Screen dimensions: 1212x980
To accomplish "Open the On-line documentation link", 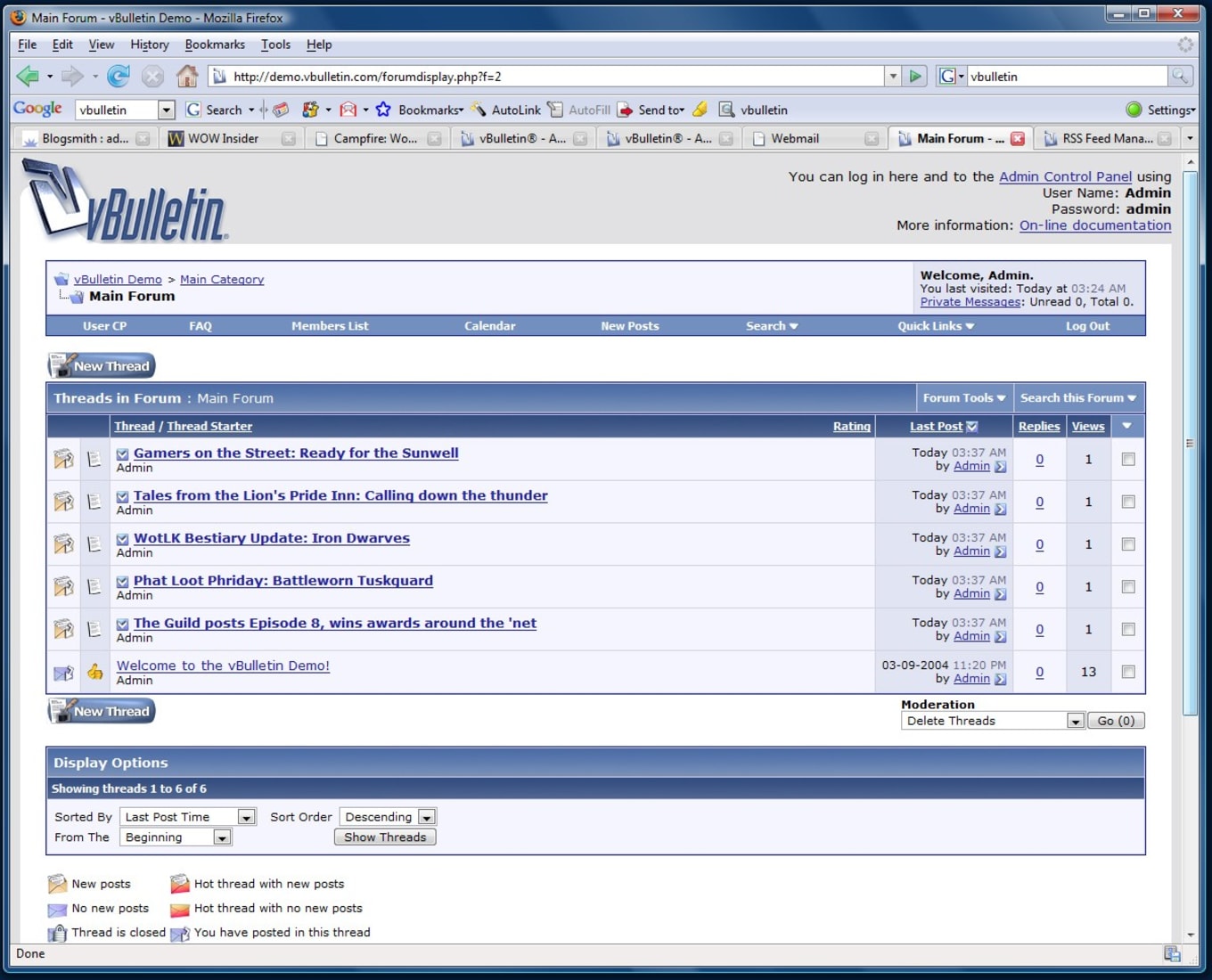I will tap(1095, 225).
